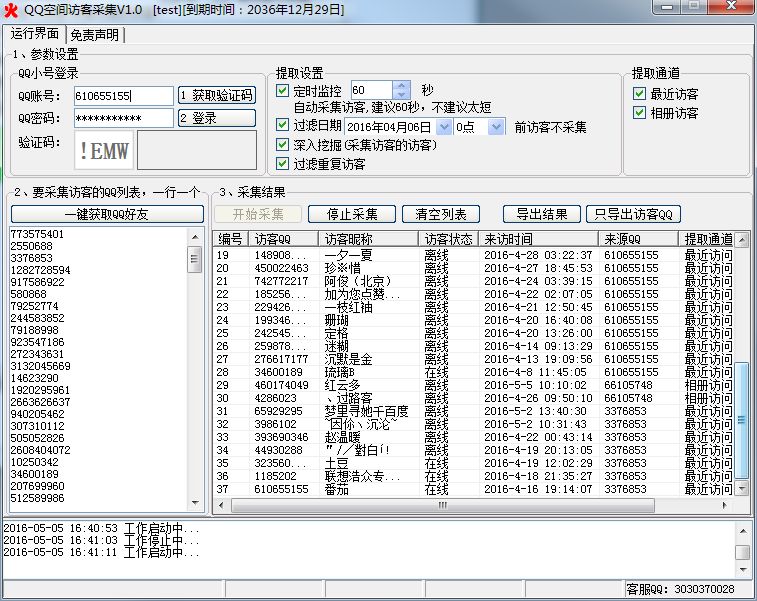This screenshot has height=601, width=757.
Task: Click the 清空列表 button
Action: coord(441,214)
